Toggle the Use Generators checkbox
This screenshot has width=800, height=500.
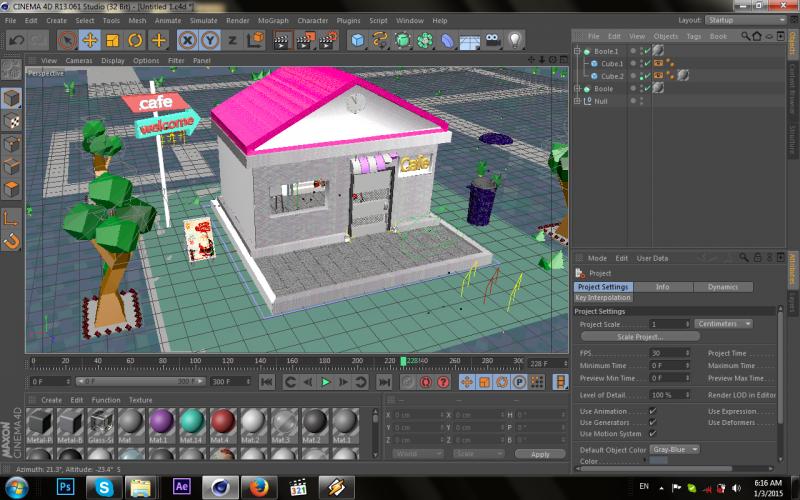point(653,423)
